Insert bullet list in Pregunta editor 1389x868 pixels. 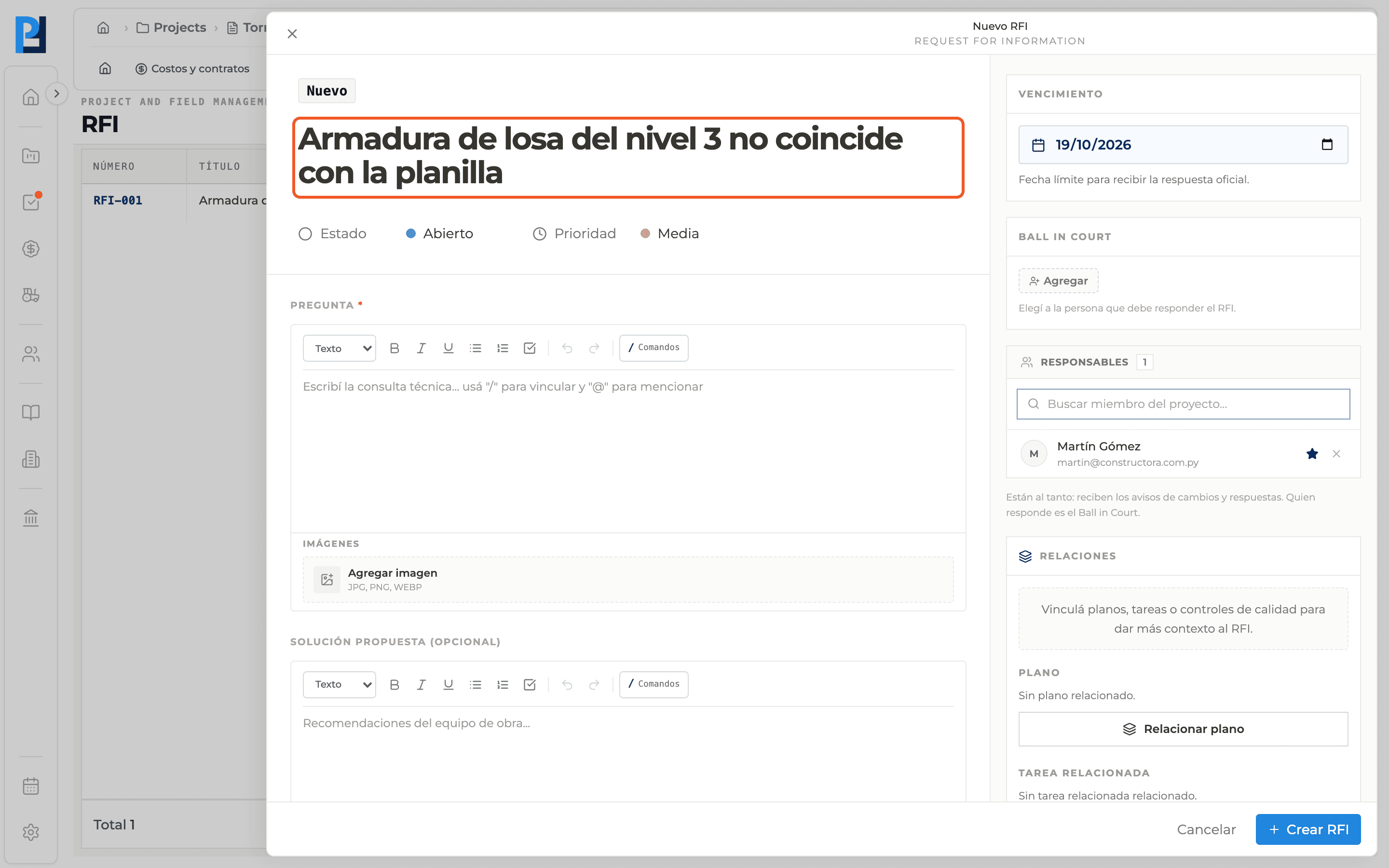click(x=475, y=348)
